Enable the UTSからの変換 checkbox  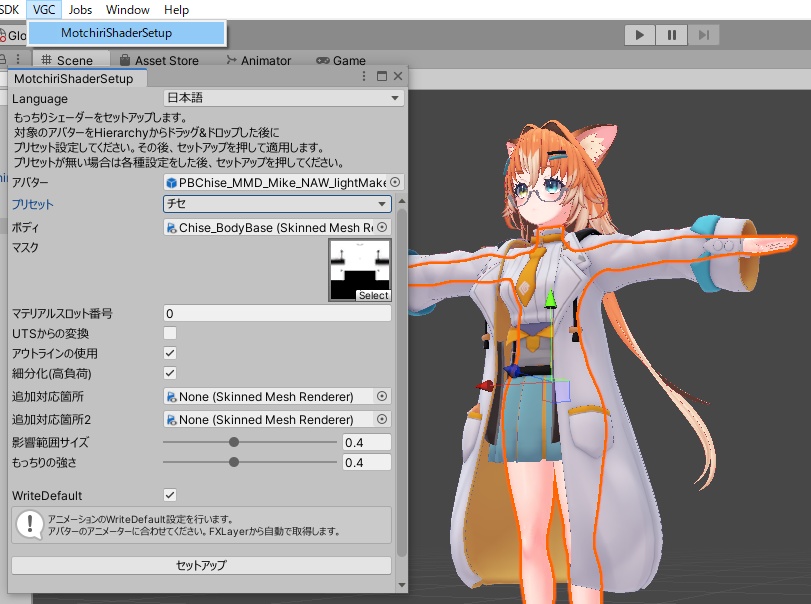click(x=169, y=333)
